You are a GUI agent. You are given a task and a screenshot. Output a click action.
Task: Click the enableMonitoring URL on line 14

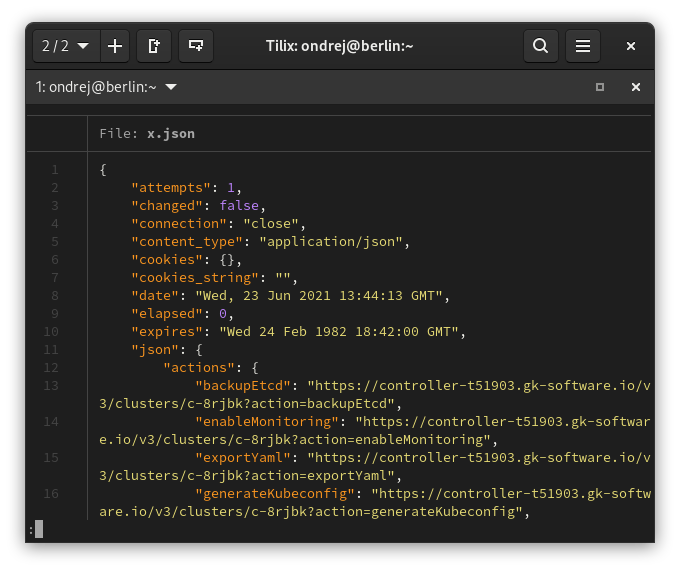(x=502, y=421)
